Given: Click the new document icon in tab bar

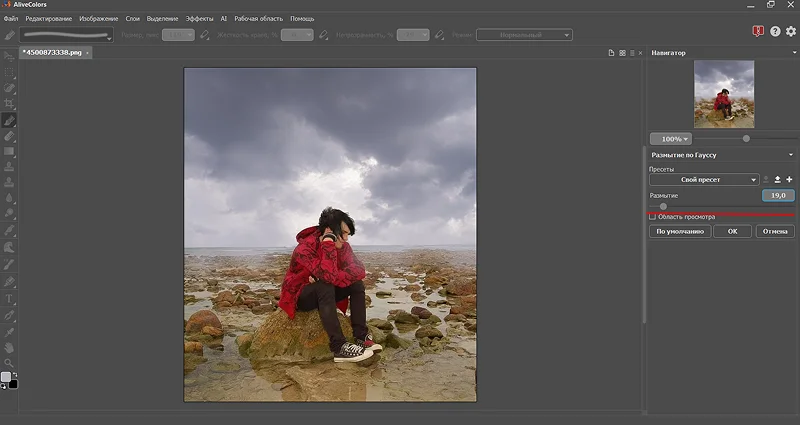Looking at the screenshot, I should click(611, 53).
